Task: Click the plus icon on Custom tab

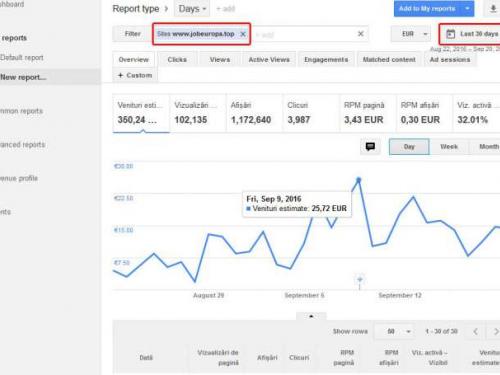Action: (121, 75)
